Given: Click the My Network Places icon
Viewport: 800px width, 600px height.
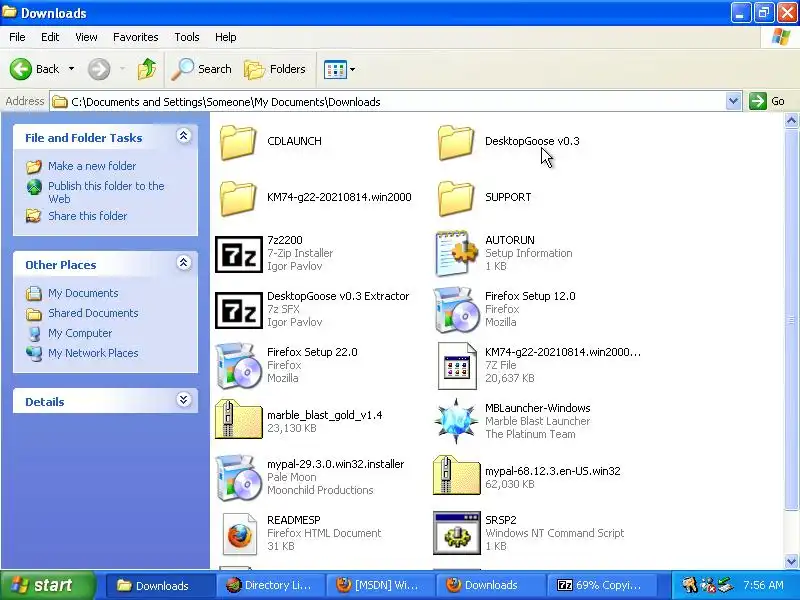Looking at the screenshot, I should click(34, 353).
